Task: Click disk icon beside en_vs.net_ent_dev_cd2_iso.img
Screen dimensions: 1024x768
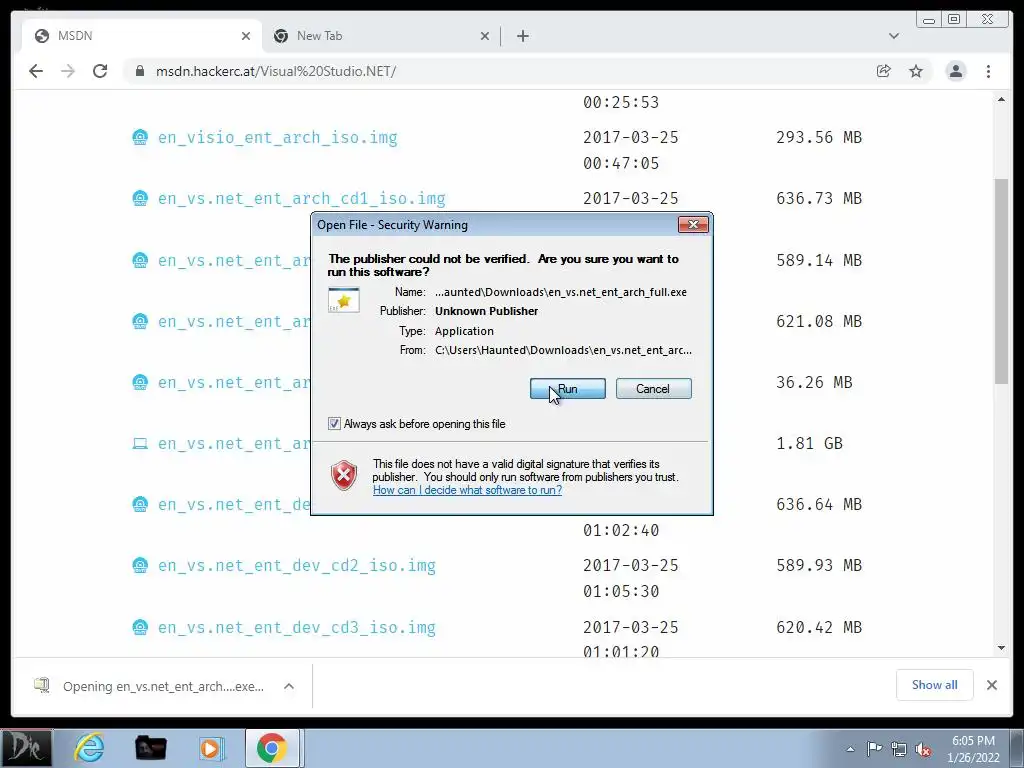Action: point(140,565)
